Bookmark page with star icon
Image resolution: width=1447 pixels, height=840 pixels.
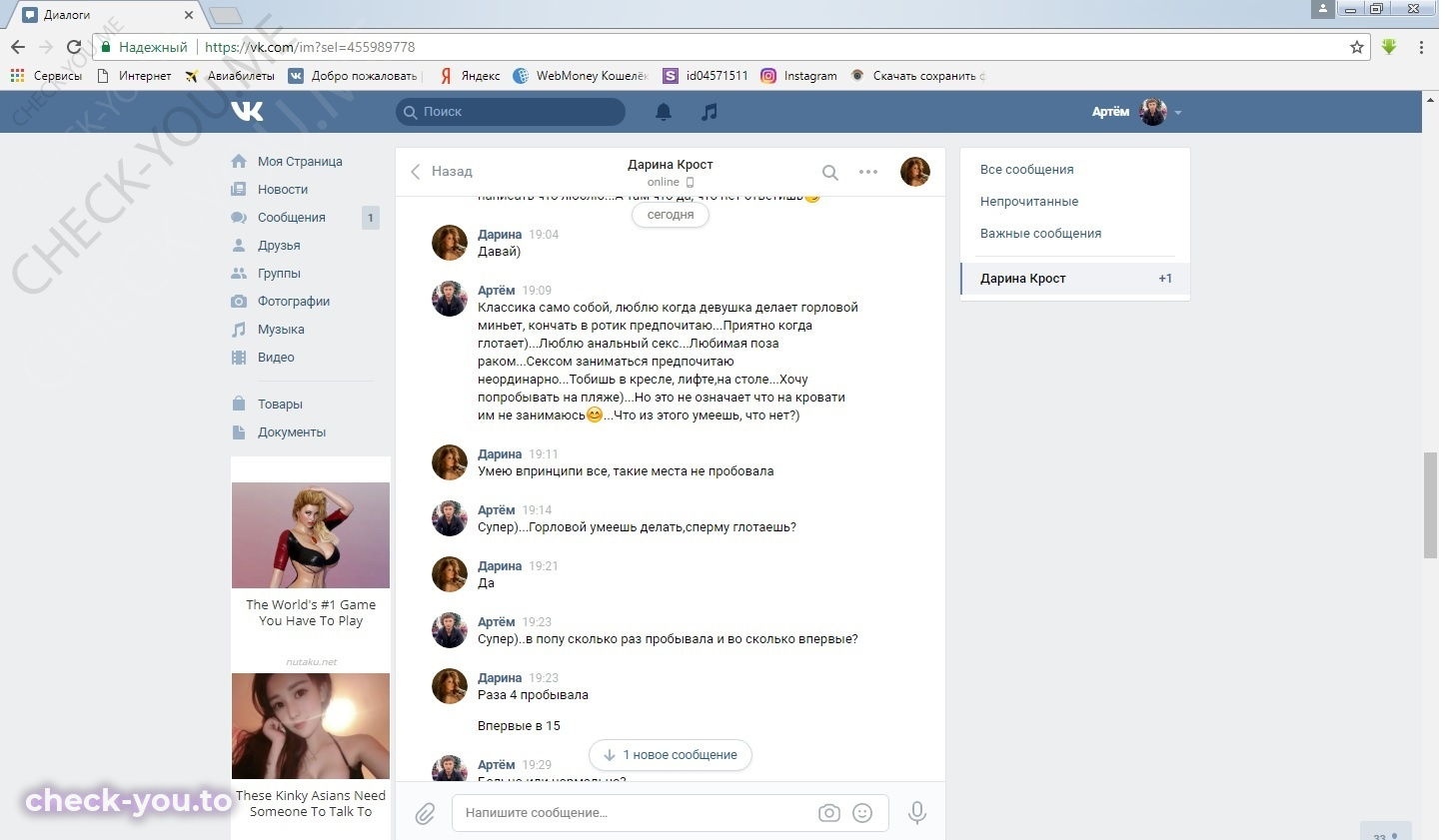click(x=1357, y=47)
